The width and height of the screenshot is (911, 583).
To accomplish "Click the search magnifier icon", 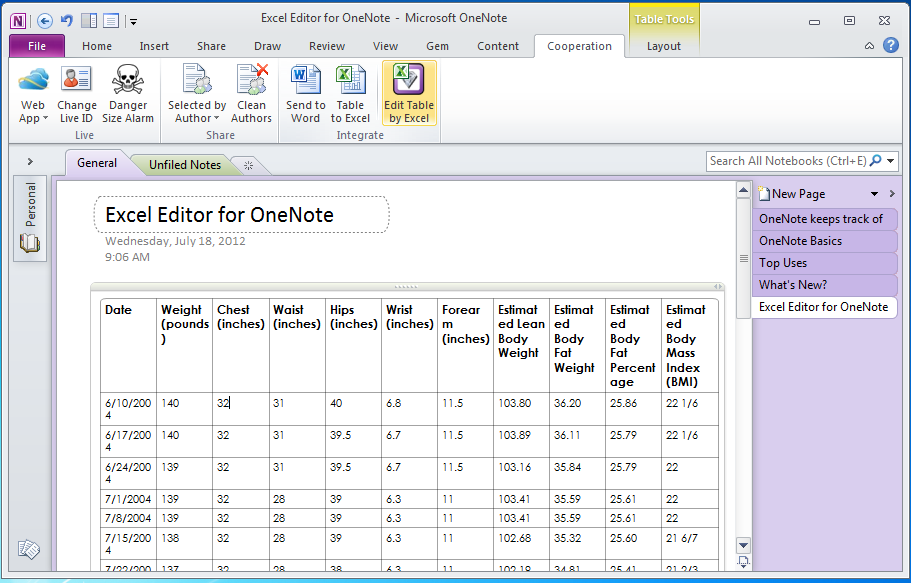I will 876,160.
